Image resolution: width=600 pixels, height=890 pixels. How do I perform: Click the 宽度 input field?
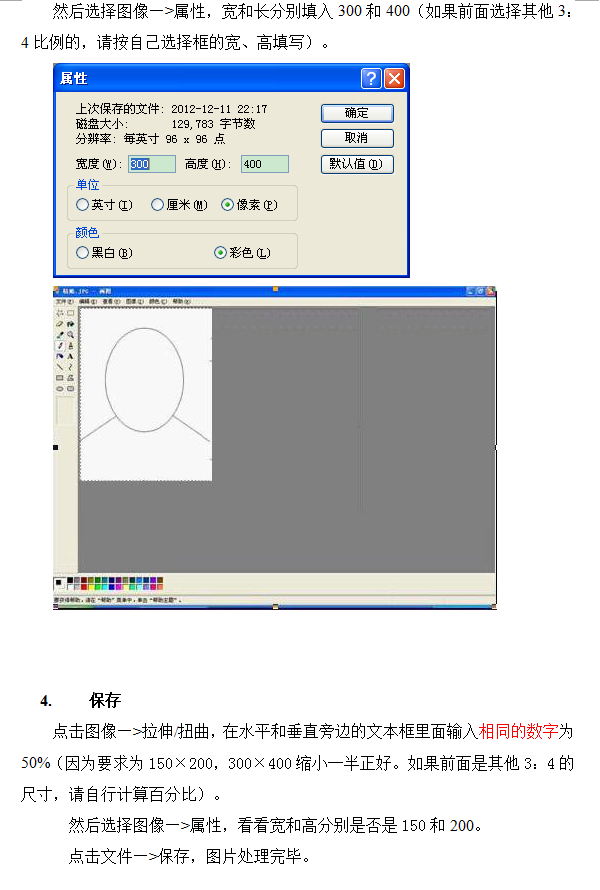[151, 164]
